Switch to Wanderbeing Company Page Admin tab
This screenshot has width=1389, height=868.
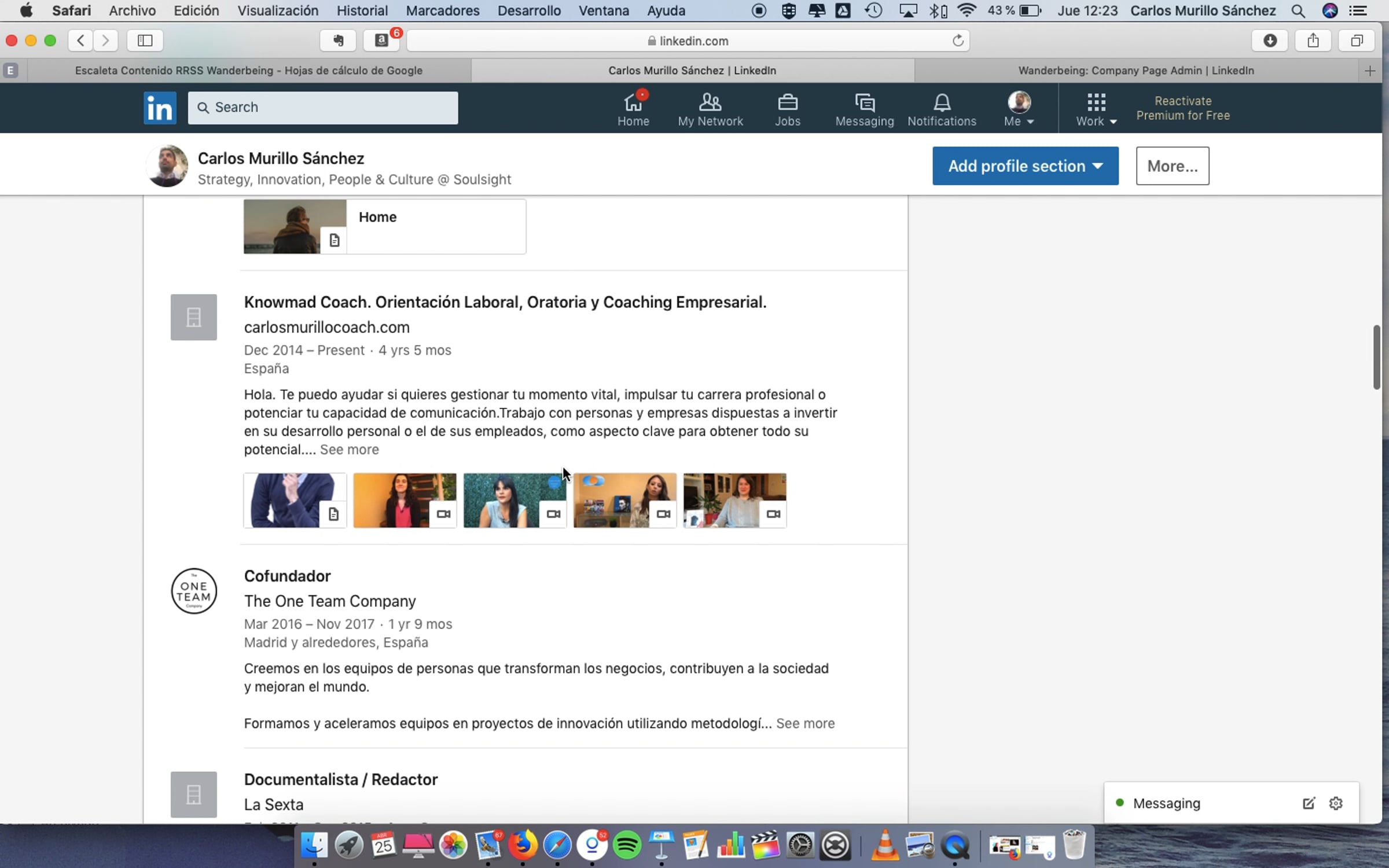(x=1136, y=71)
